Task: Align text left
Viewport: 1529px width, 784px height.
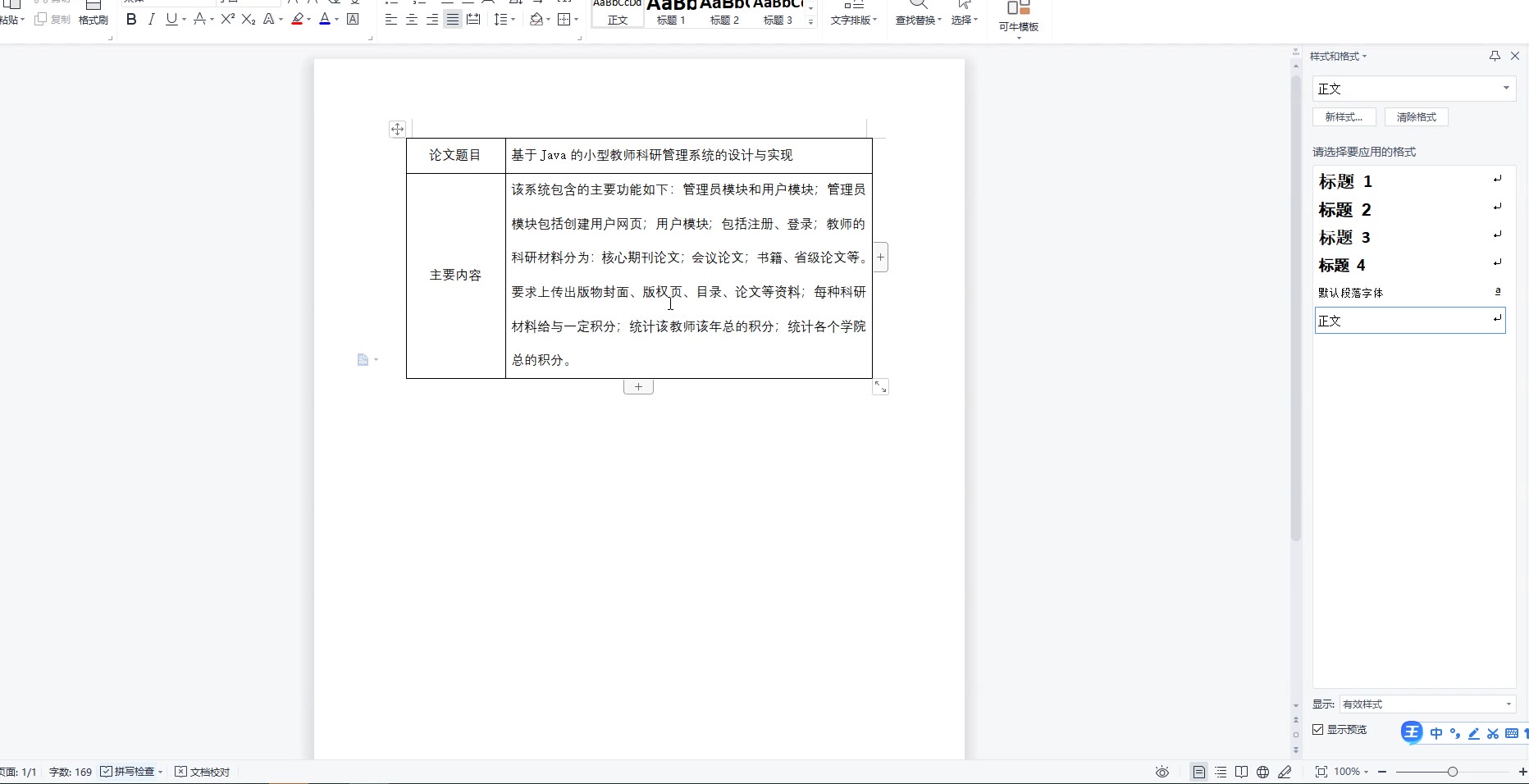Action: 391,19
